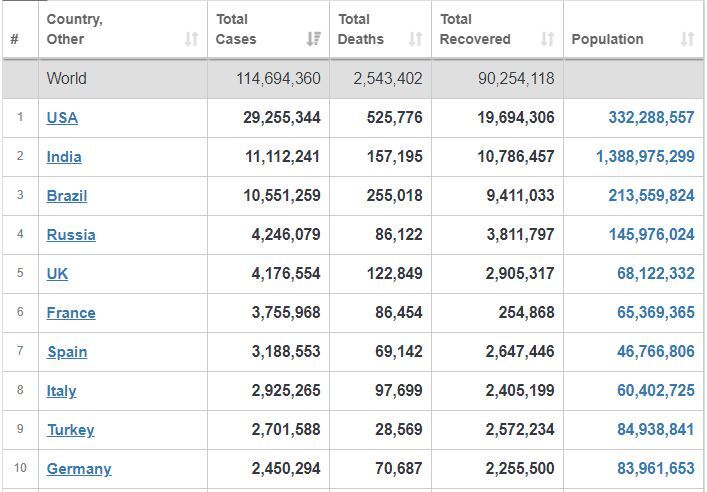This screenshot has height=492, width=707.
Task: Click the World summary row
Action: [353, 78]
